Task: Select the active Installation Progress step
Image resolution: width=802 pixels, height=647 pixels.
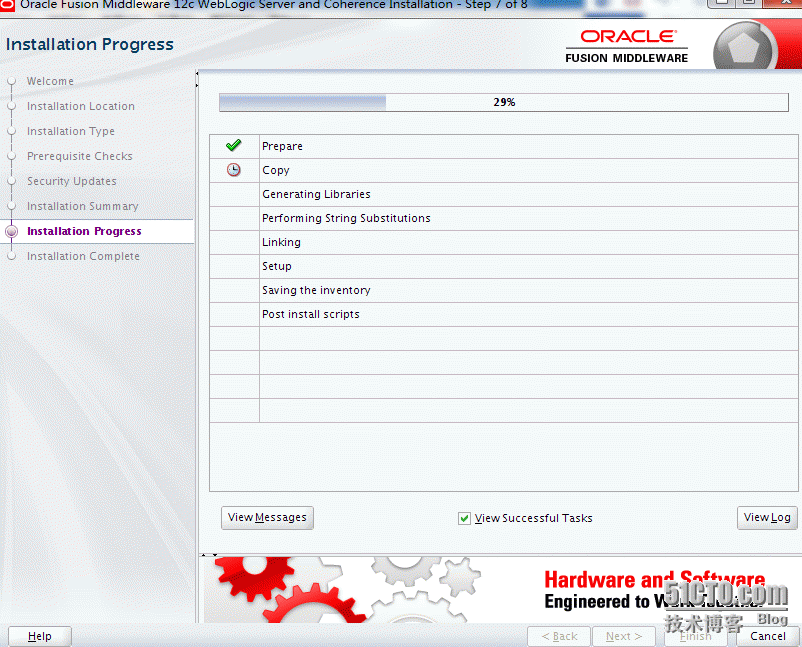Action: (84, 231)
